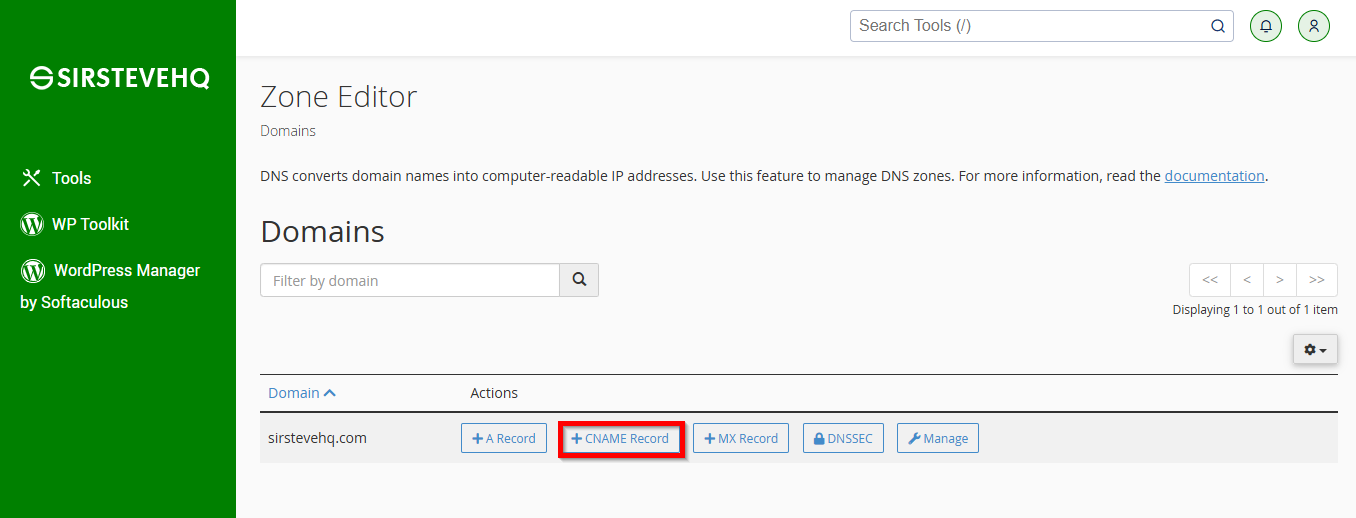Image resolution: width=1356 pixels, height=518 pixels.
Task: Click the SIRSTEVEHQ logo
Action: pos(119,78)
